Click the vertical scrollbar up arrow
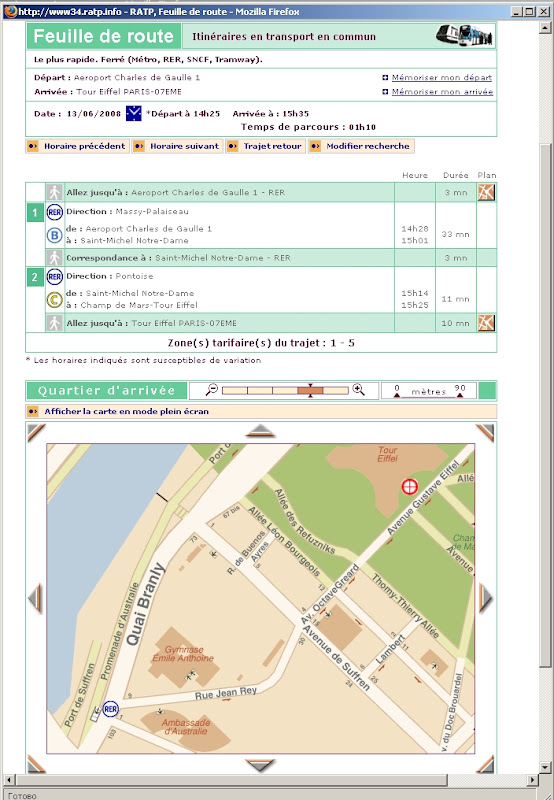The height and width of the screenshot is (800, 554). click(545, 28)
